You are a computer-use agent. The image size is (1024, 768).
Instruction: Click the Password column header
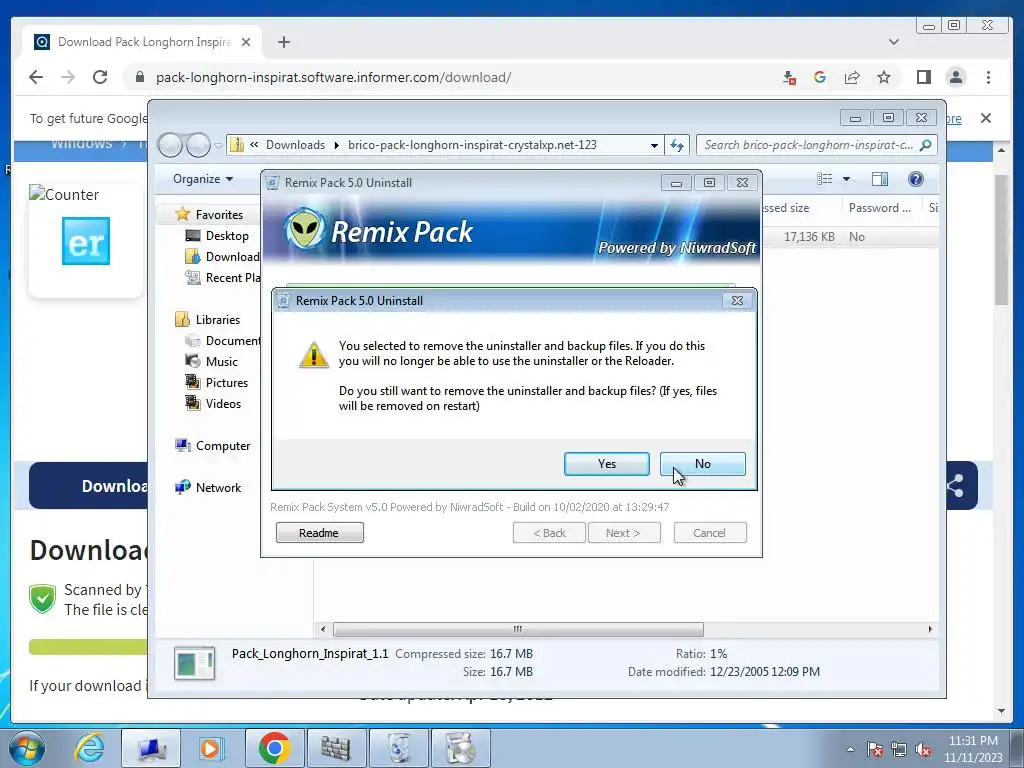pos(879,208)
